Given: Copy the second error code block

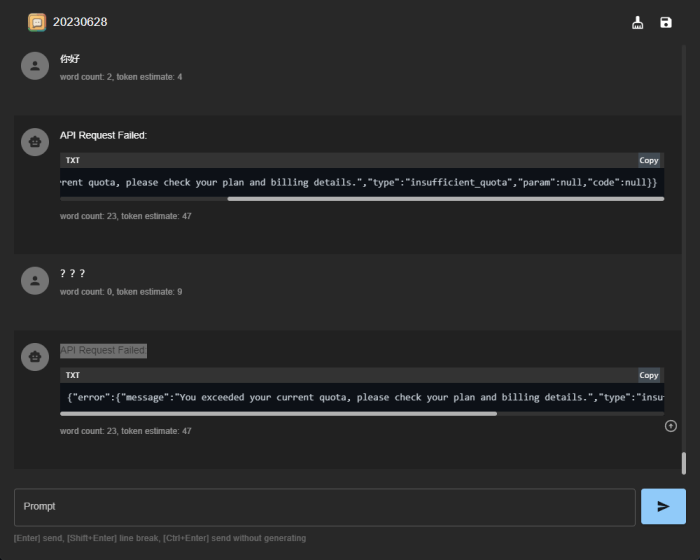Looking at the screenshot, I should (649, 375).
